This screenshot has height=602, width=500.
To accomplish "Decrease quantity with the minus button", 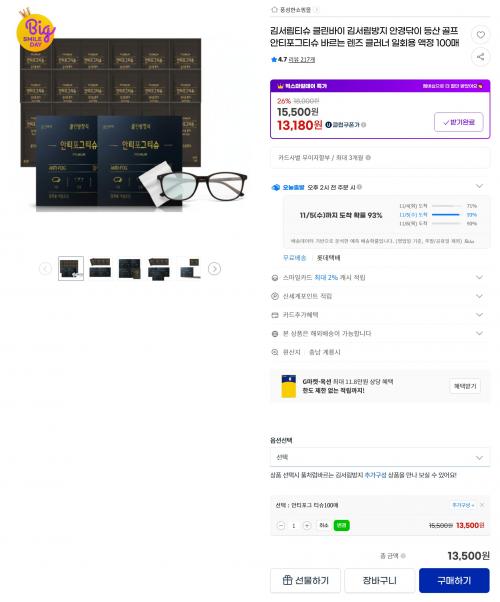I will click(x=281, y=526).
